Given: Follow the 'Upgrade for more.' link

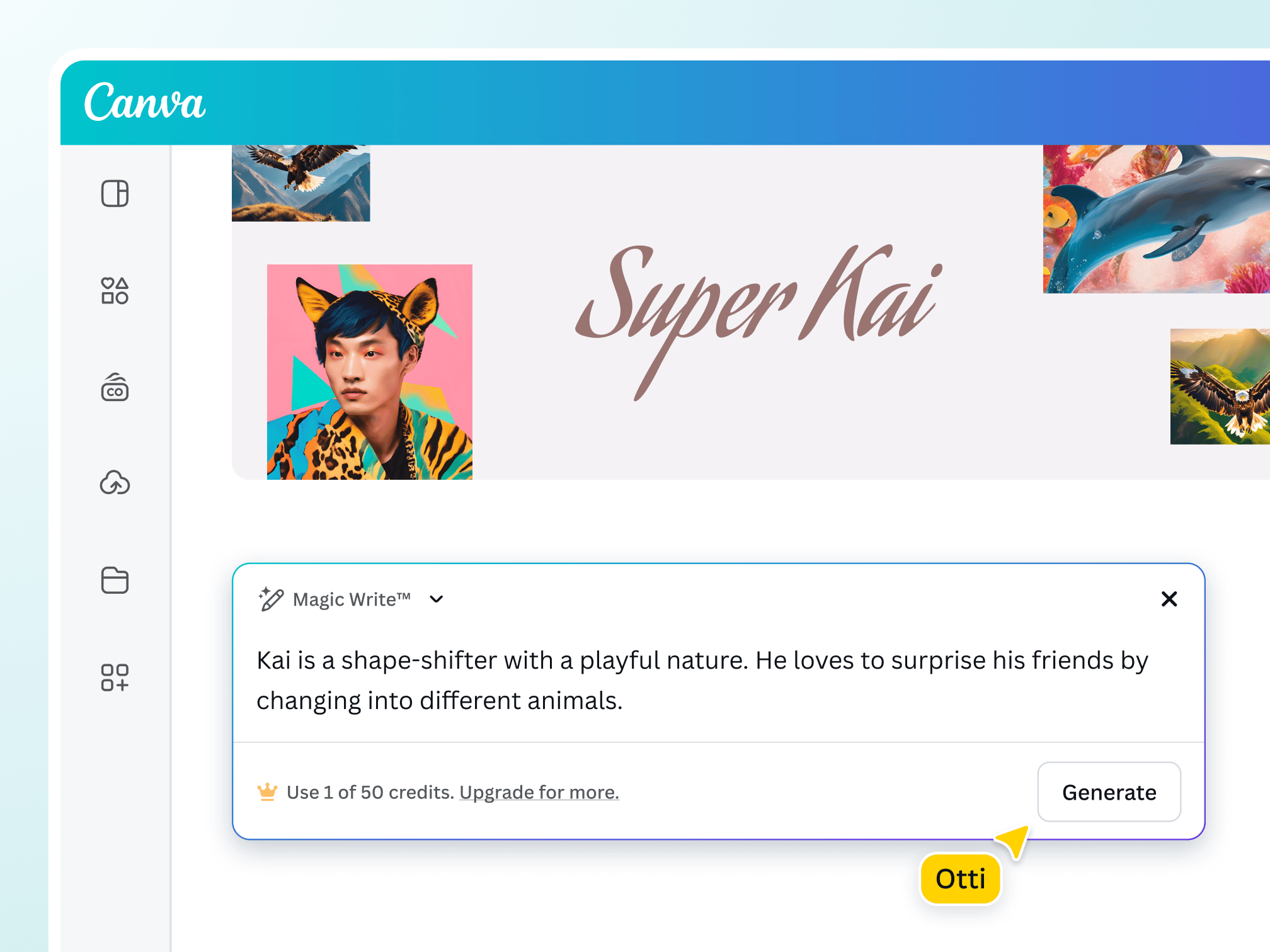Looking at the screenshot, I should [x=539, y=792].
